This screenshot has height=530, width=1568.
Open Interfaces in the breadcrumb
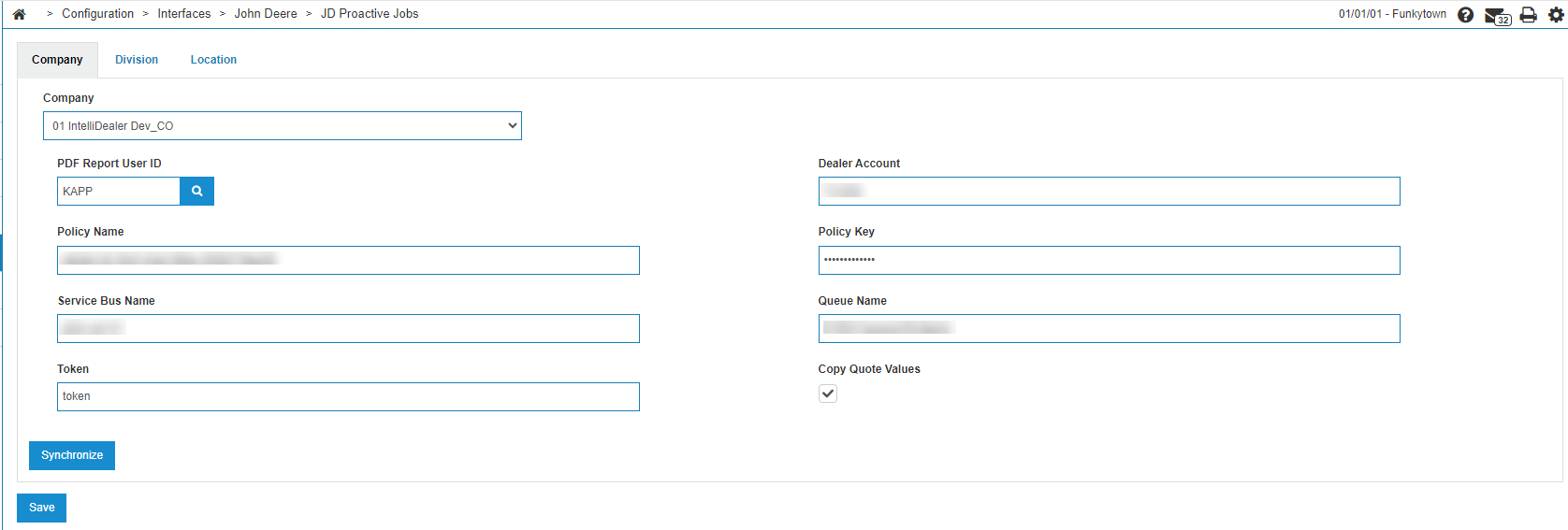tap(184, 14)
